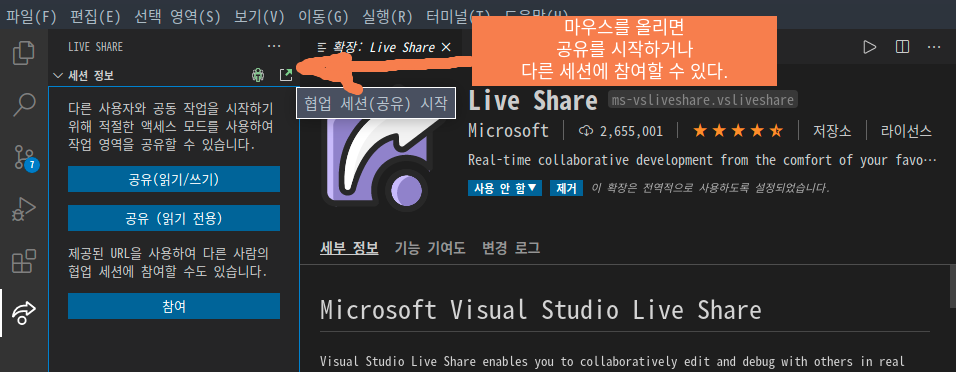This screenshot has height=372, width=956.
Task: Click the Run play icon in editor toolbar
Action: click(x=869, y=47)
